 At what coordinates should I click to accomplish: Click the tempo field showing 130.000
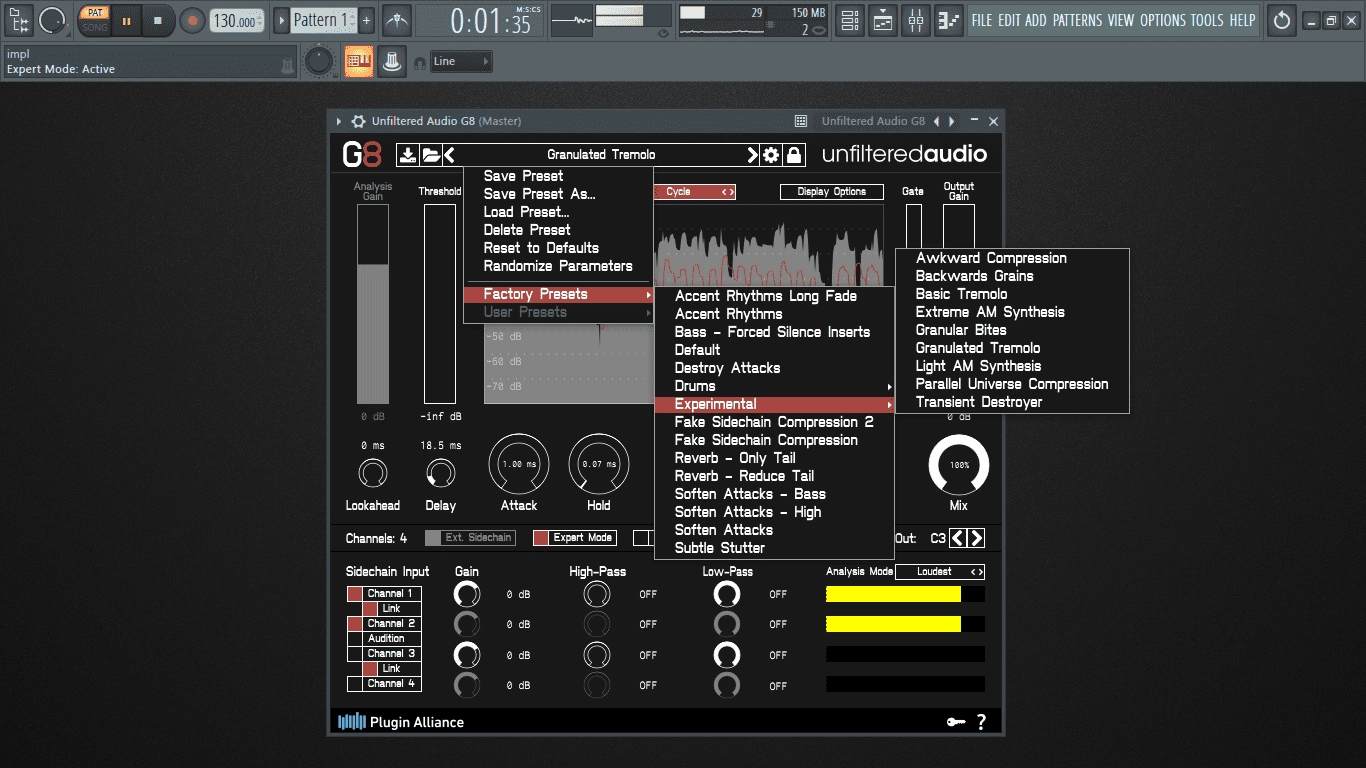237,21
